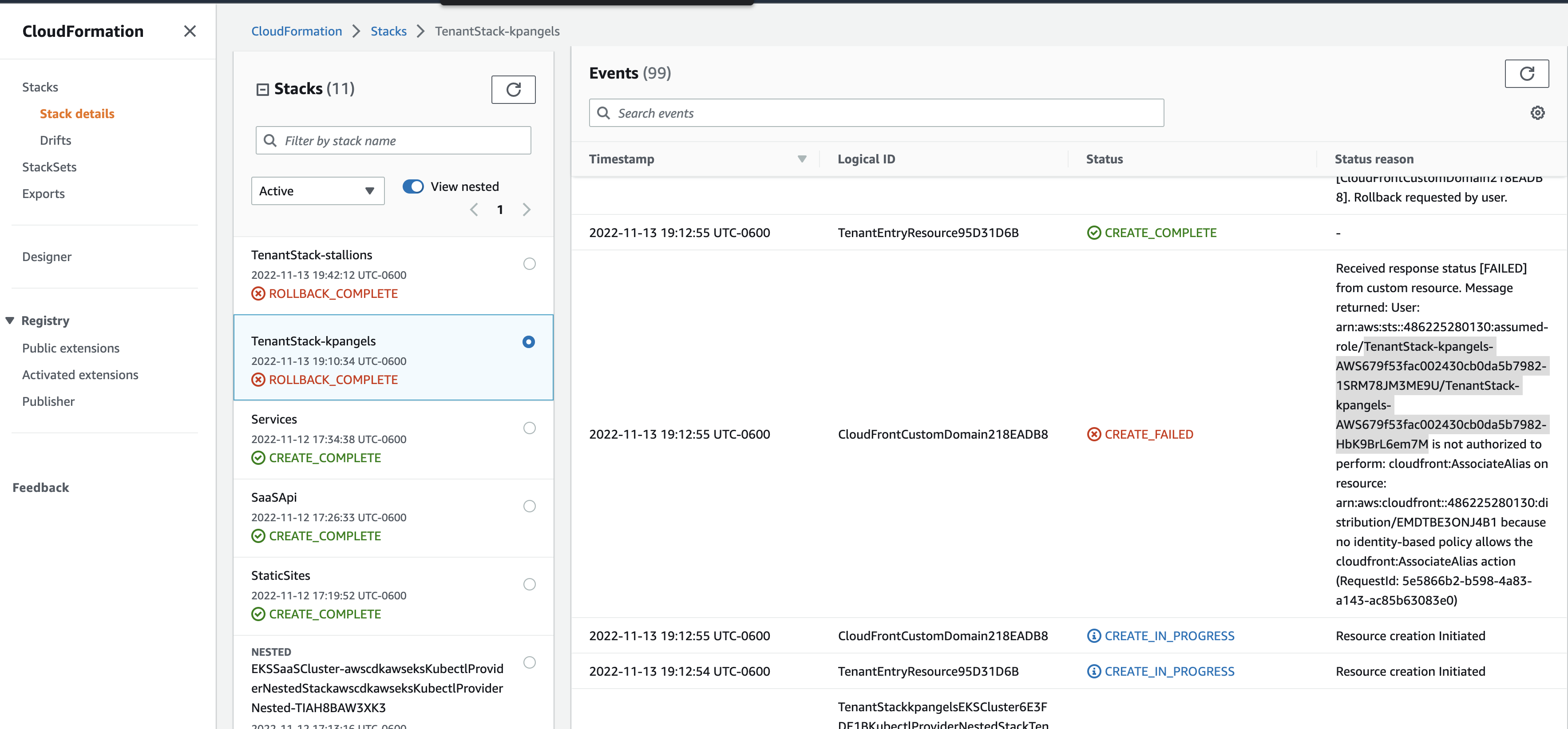Screen dimensions: 1568x729
Task: Refresh the Events list
Action: pos(1527,74)
